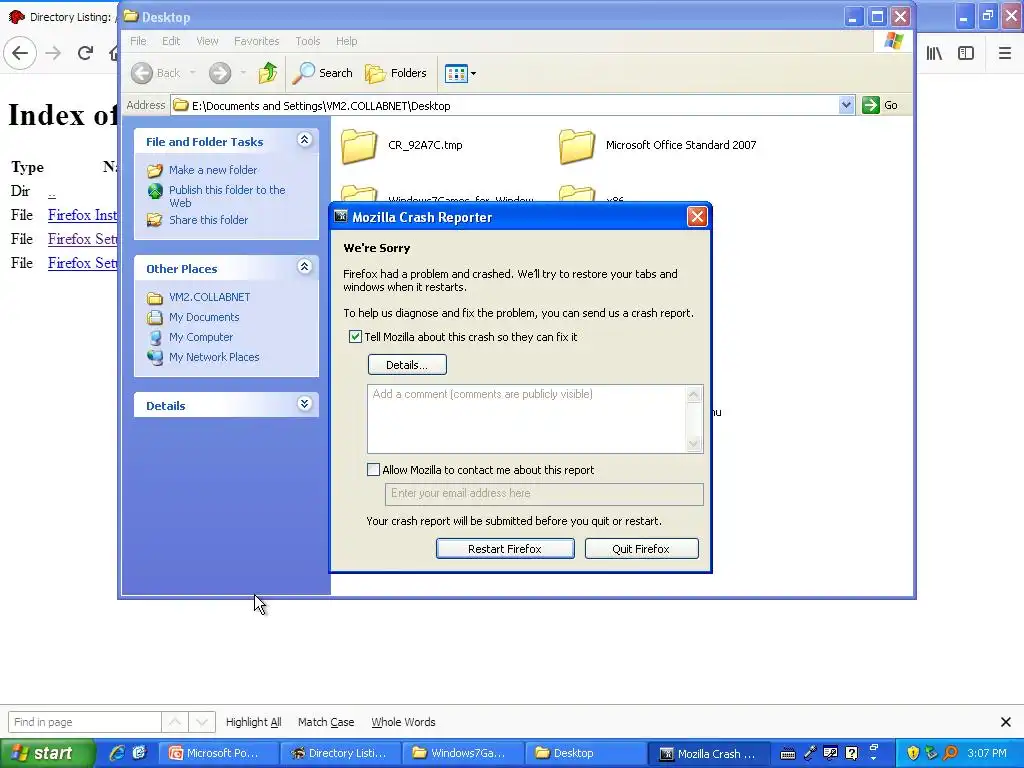Select CR_92A7C.tmp folder icon
This screenshot has width=1024, height=768.
coord(359,146)
